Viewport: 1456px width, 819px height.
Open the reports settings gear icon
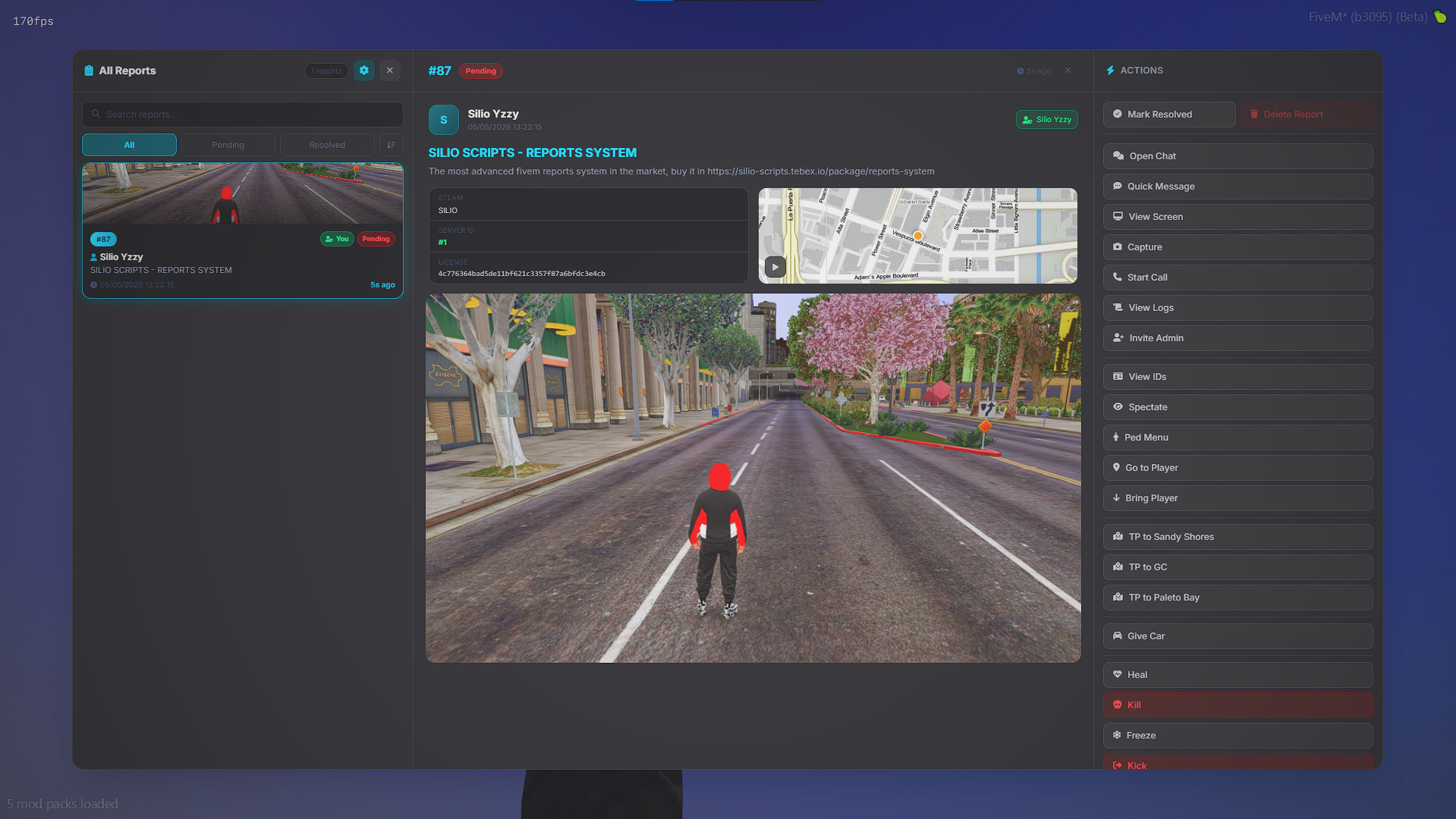364,71
